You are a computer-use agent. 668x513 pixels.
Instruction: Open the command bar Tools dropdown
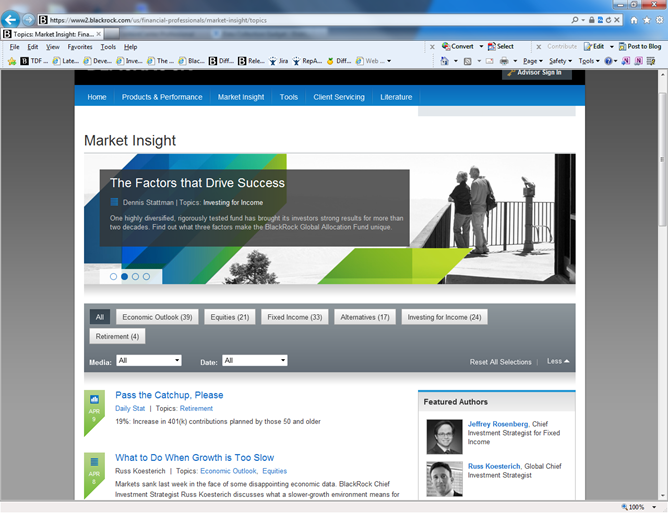pos(589,61)
